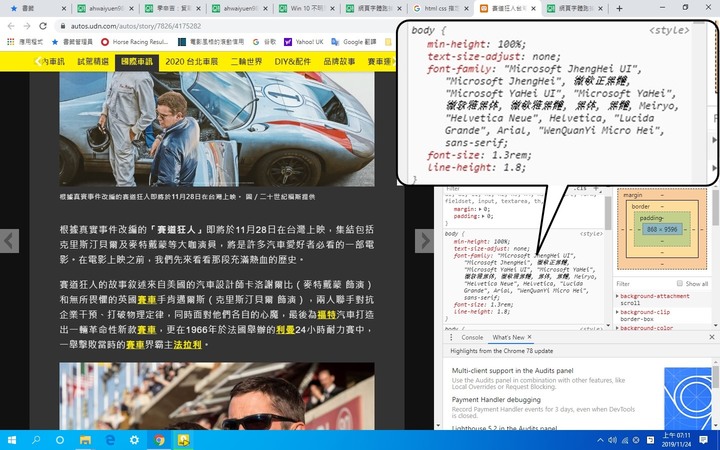
Task: Open the 二輪世界 site menu
Action: pyautogui.click(x=247, y=62)
